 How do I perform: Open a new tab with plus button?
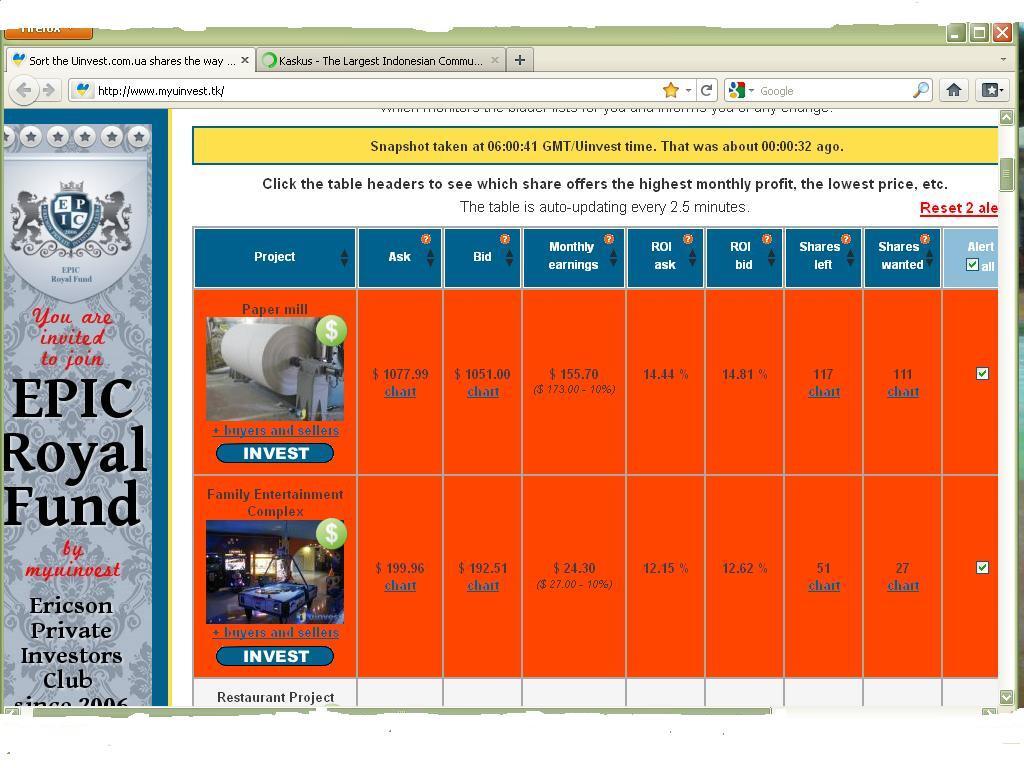520,60
